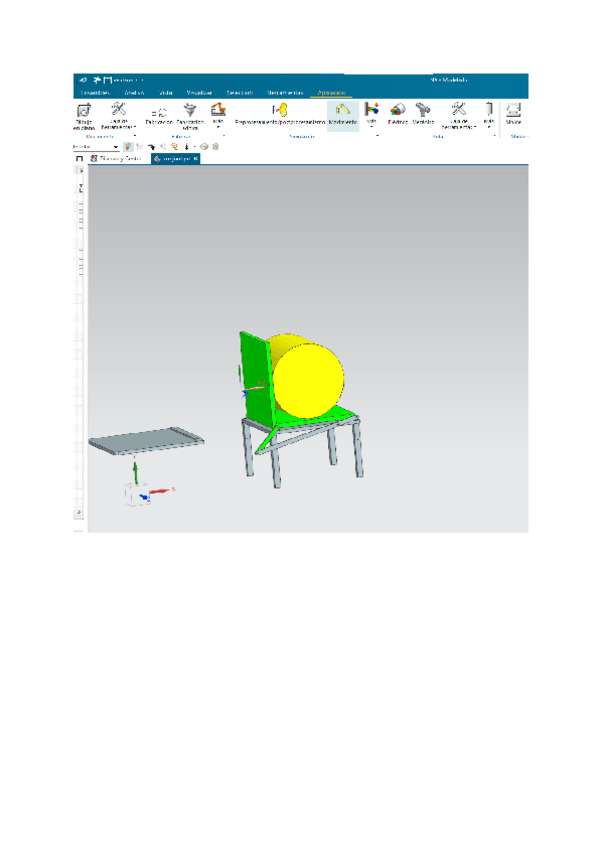Click the Vista ribbon tab

pos(166,92)
